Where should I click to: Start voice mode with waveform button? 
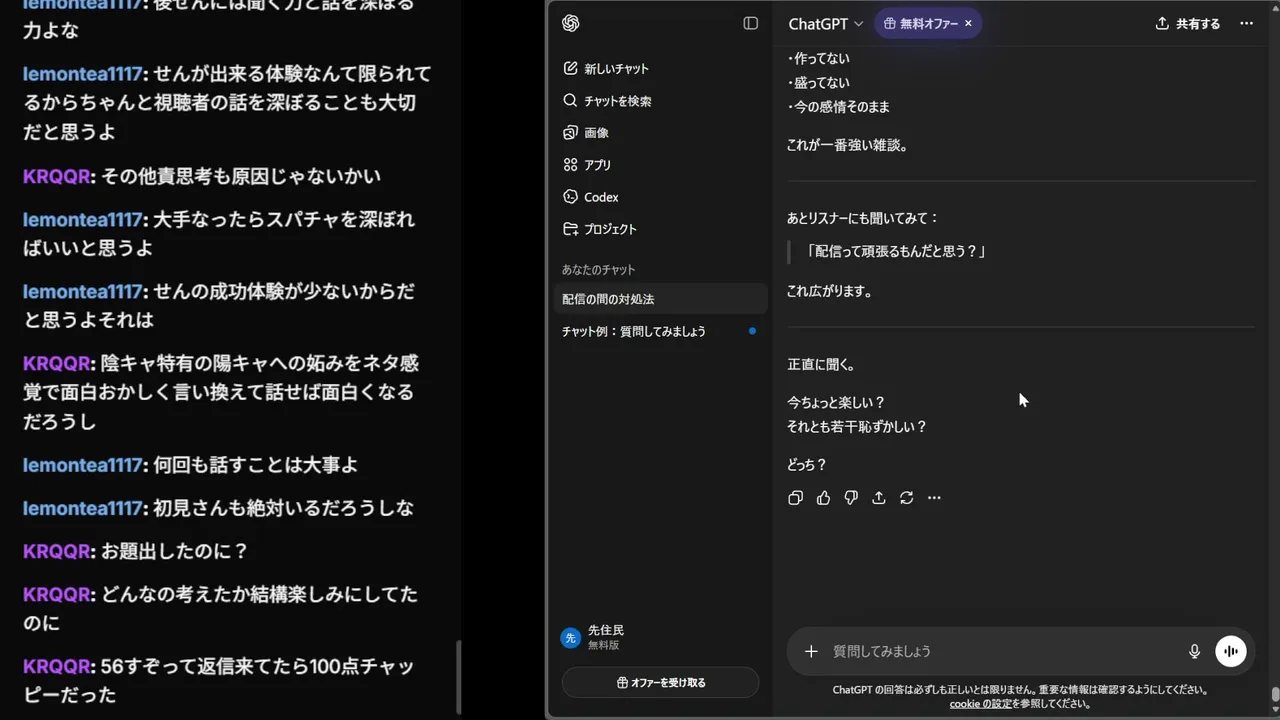[1231, 651]
